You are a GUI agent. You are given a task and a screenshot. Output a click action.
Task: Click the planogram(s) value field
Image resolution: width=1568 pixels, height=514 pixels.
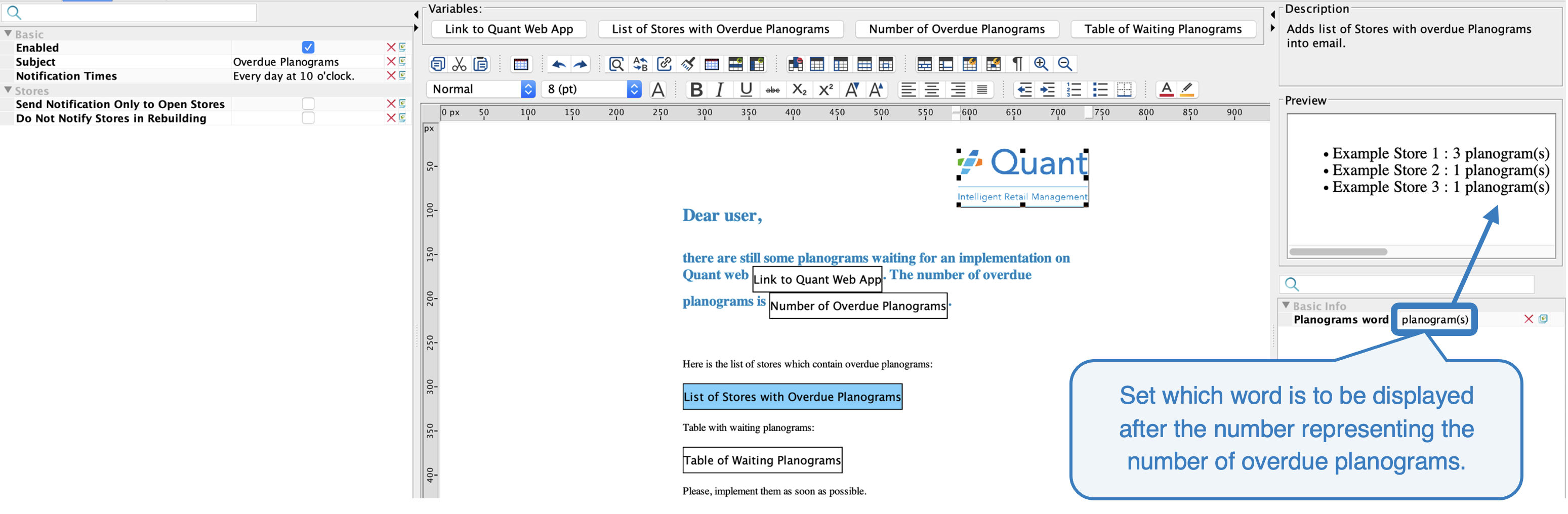[1435, 319]
